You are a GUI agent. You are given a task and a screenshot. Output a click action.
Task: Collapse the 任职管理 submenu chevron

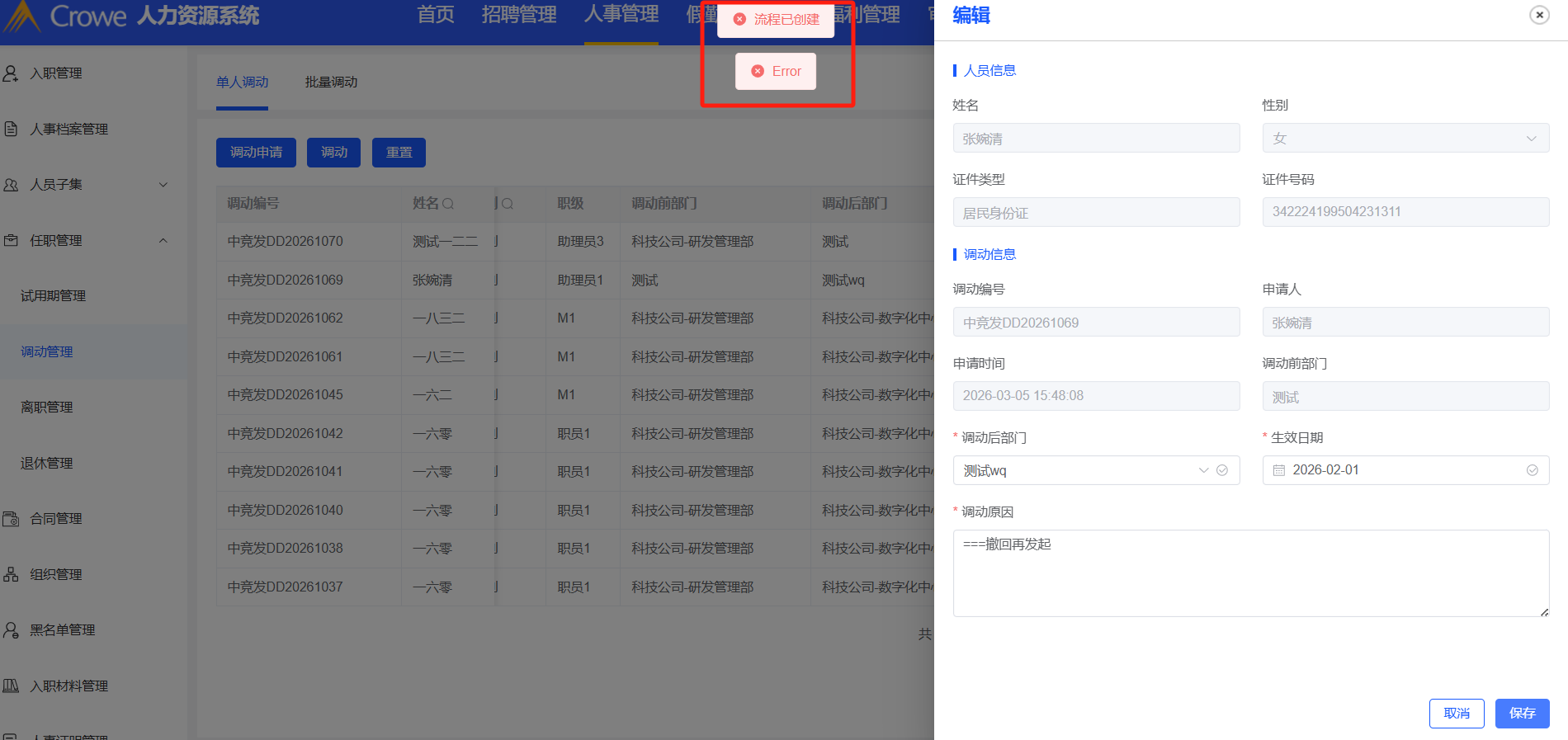163,240
